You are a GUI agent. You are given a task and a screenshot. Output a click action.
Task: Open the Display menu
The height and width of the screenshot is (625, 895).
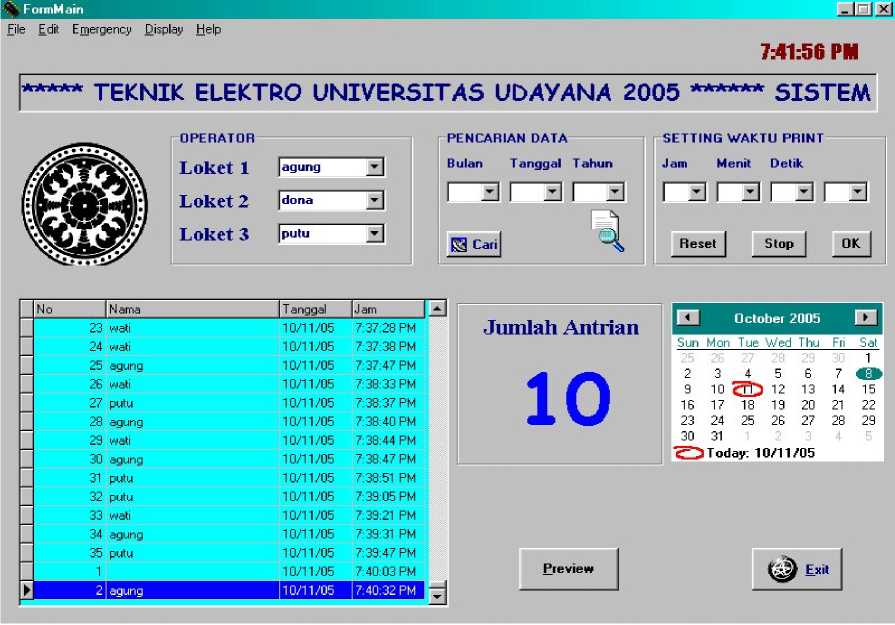(x=164, y=30)
